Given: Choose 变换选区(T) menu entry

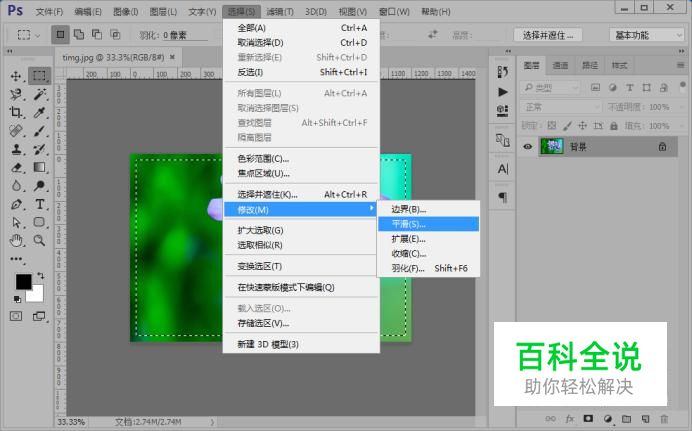Looking at the screenshot, I should pos(301,266).
